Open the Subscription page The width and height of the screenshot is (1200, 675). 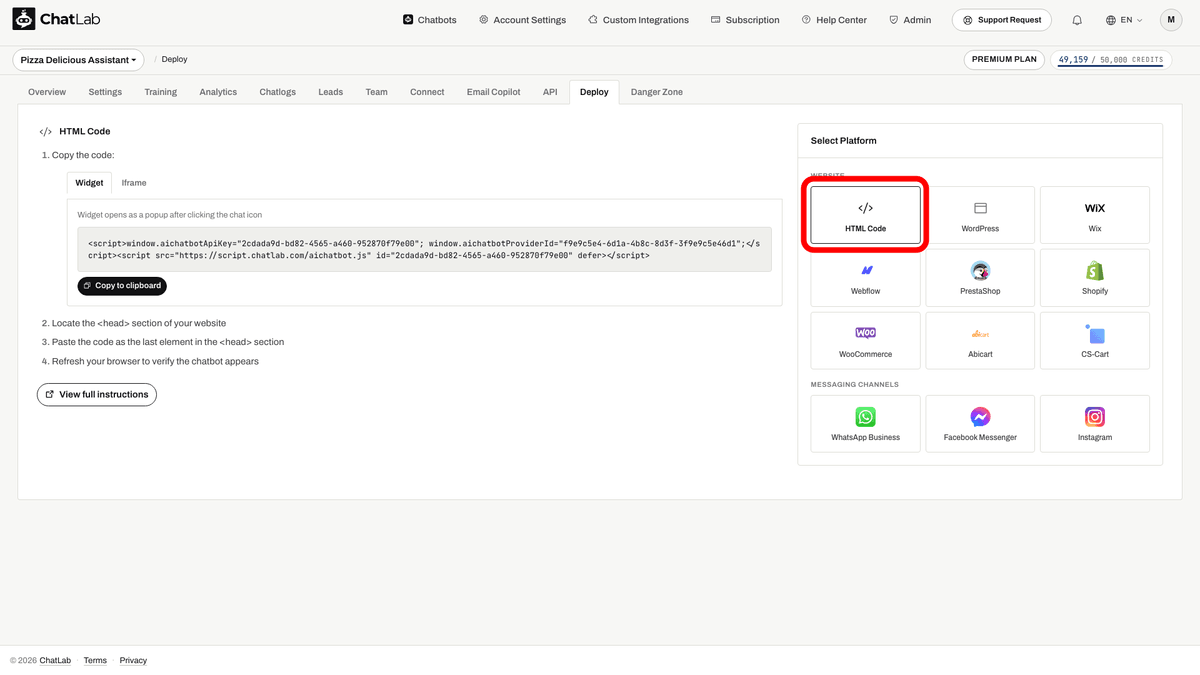tap(745, 20)
